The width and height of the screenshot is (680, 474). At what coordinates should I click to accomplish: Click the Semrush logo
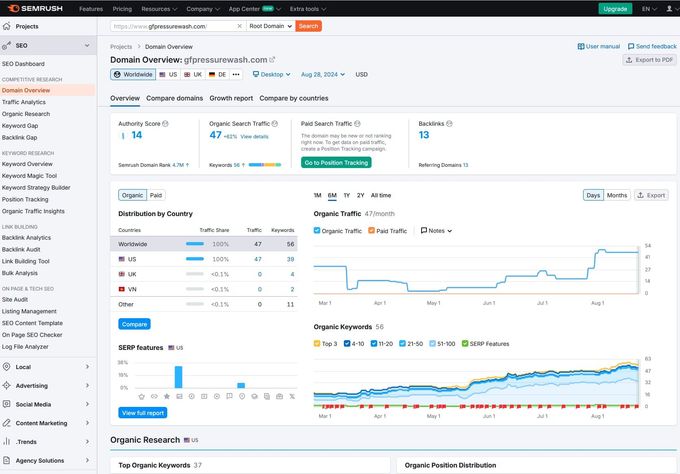point(36,8)
